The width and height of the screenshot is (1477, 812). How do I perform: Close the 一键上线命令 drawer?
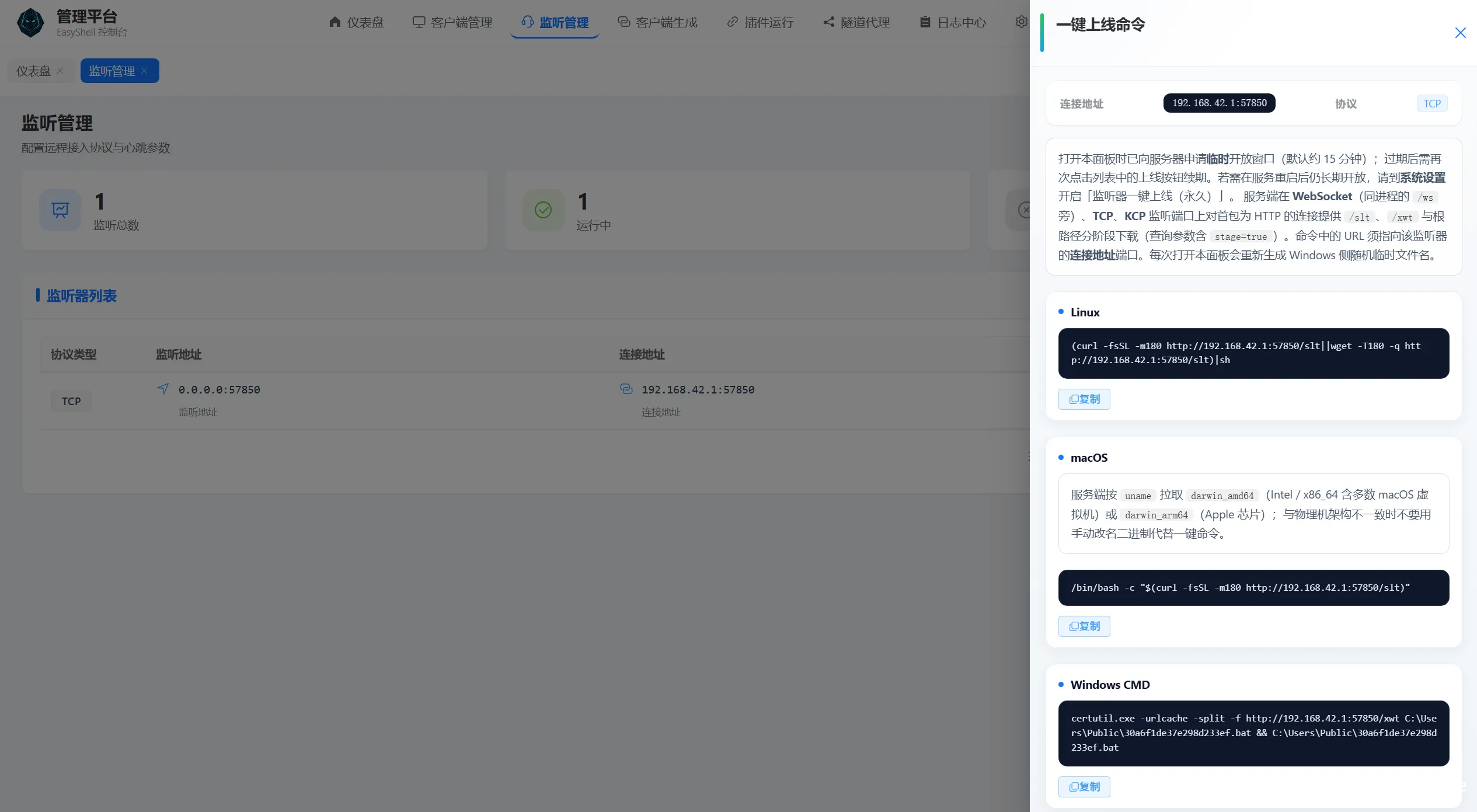[x=1460, y=33]
